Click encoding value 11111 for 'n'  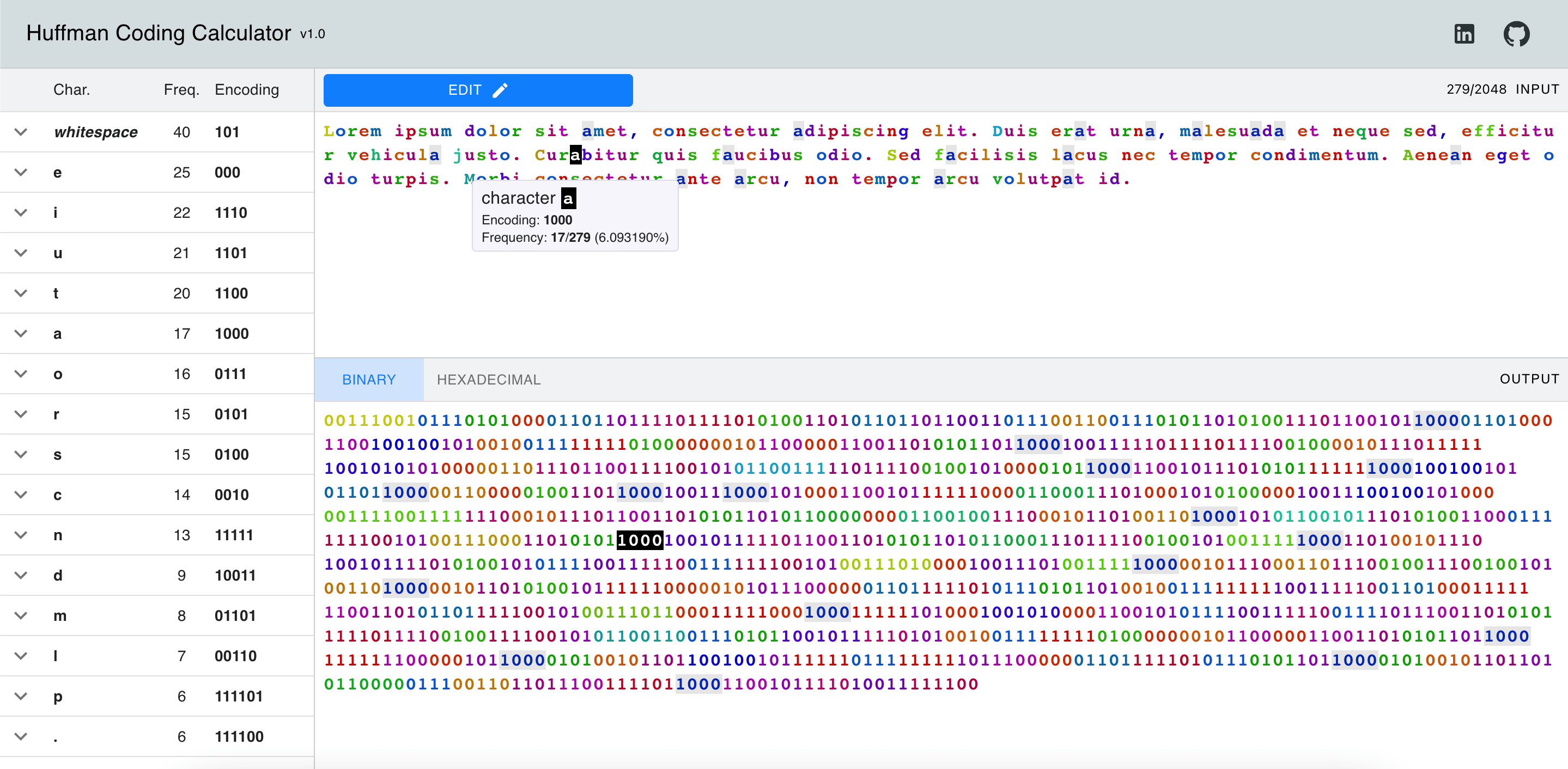(x=234, y=535)
